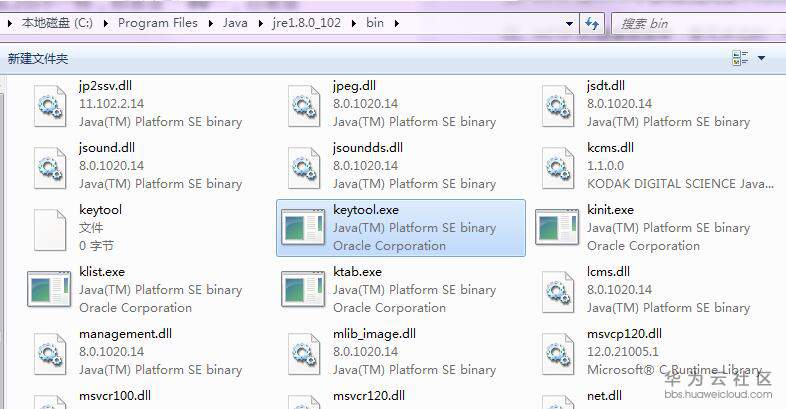The height and width of the screenshot is (409, 786).
Task: Select the file name jp2ssv.dll
Action: click(105, 86)
